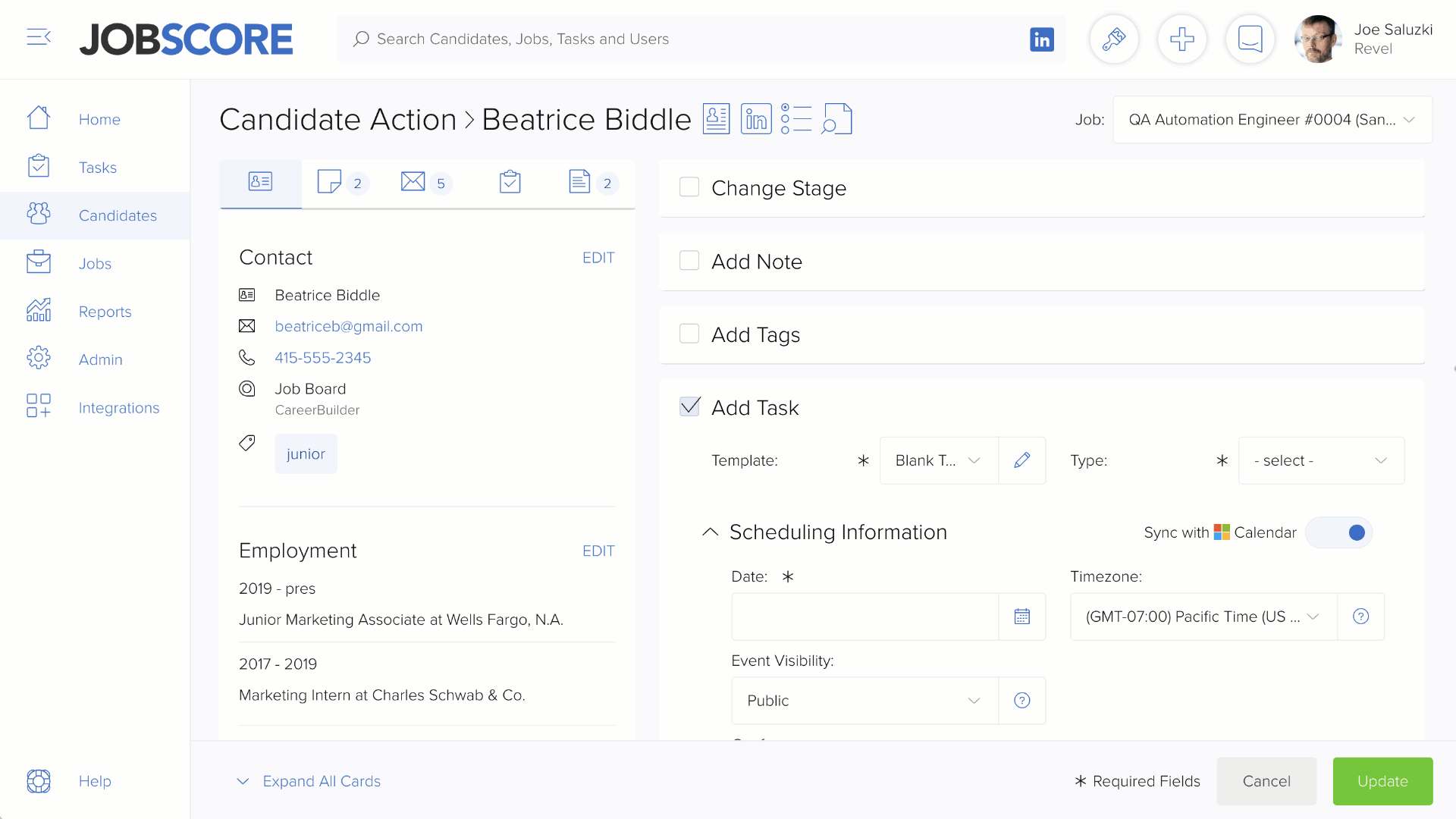Expand the Type dropdown selector
Image resolution: width=1456 pixels, height=819 pixels.
(x=1320, y=460)
